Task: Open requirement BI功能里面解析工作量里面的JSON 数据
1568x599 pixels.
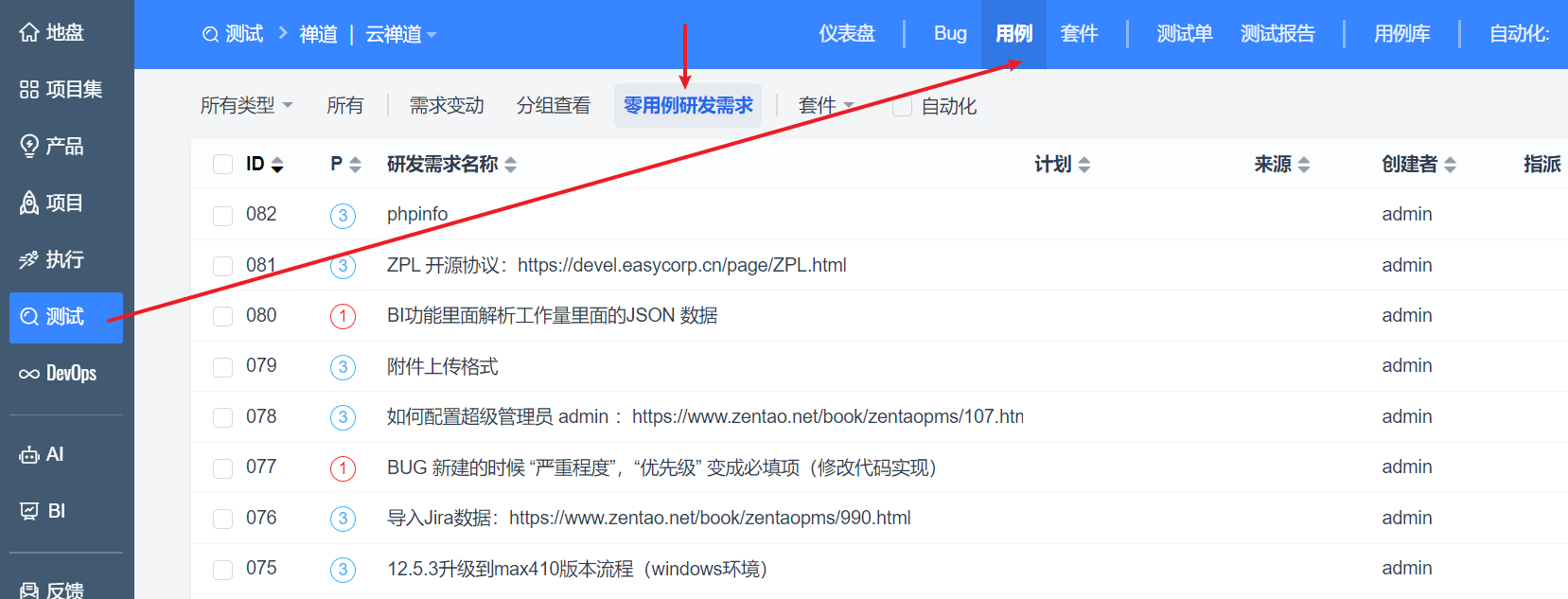Action: (x=552, y=316)
